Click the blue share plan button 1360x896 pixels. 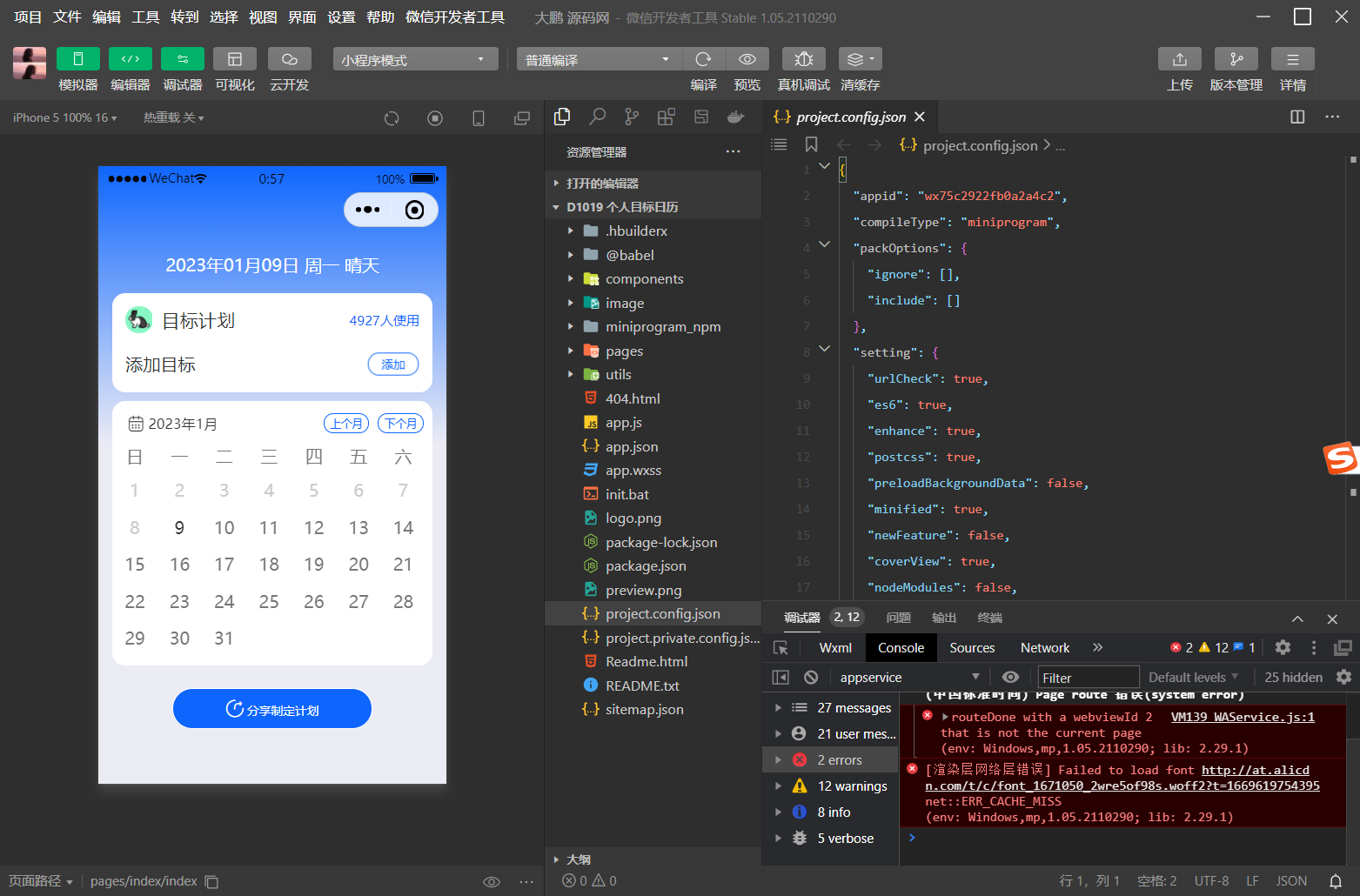(x=272, y=709)
